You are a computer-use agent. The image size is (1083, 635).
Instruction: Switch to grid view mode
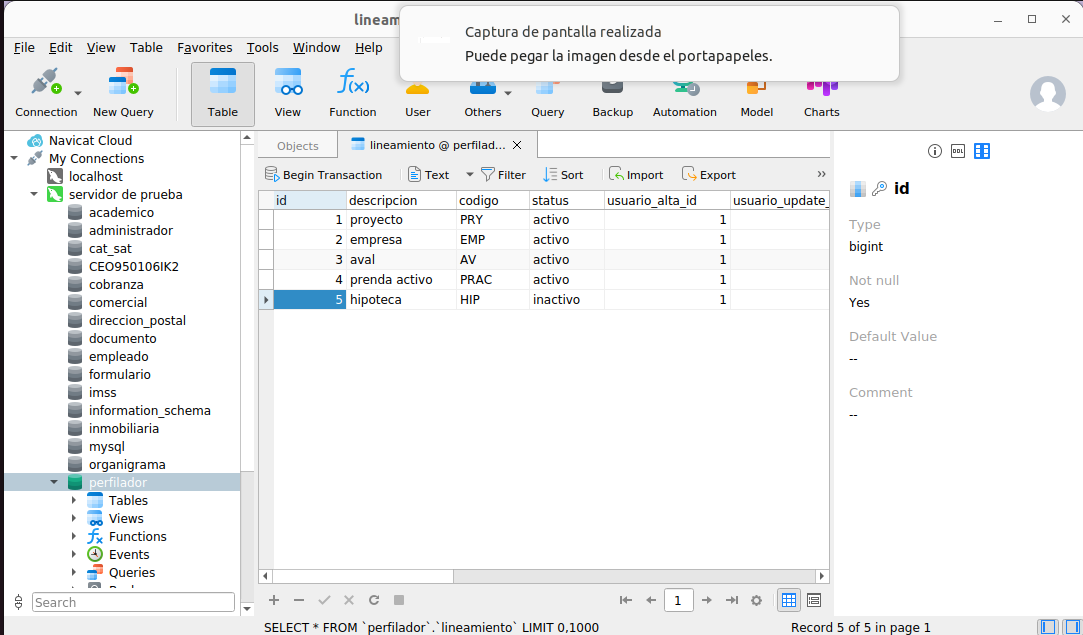pos(789,600)
